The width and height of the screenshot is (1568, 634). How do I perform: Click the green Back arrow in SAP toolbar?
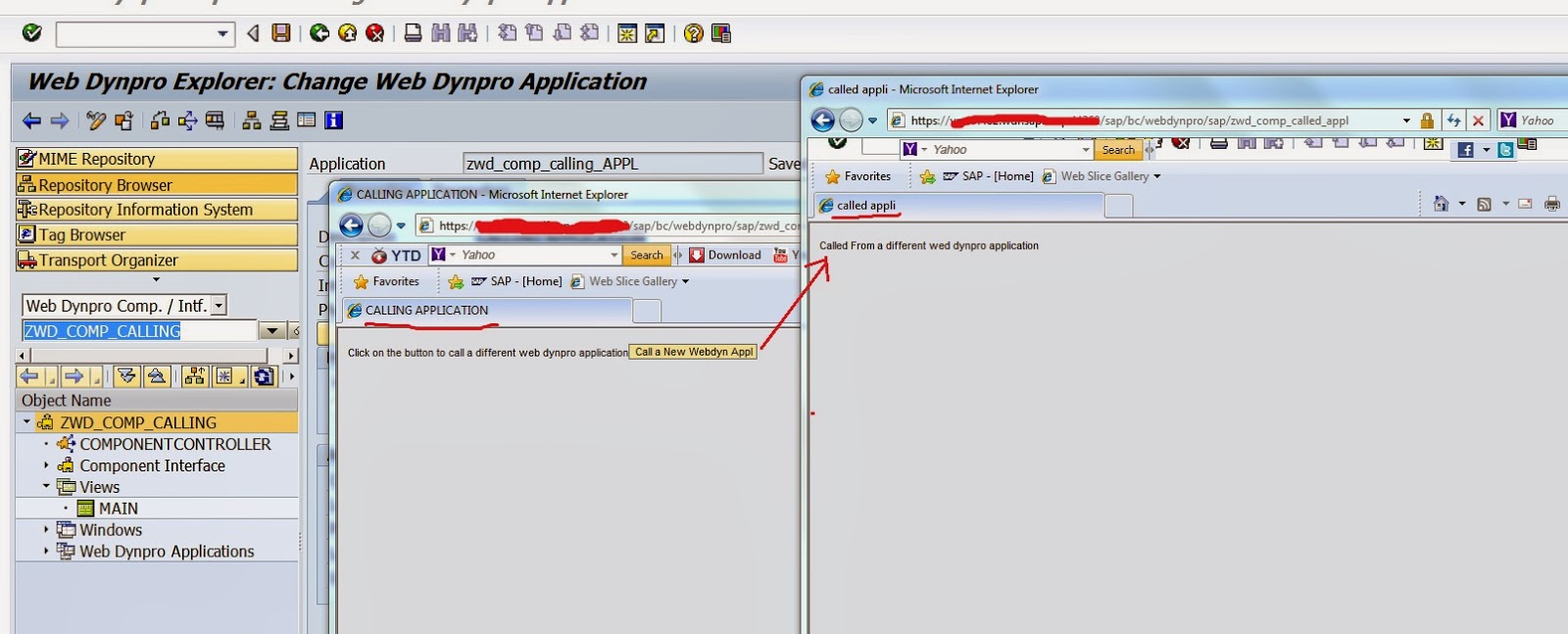(319, 33)
